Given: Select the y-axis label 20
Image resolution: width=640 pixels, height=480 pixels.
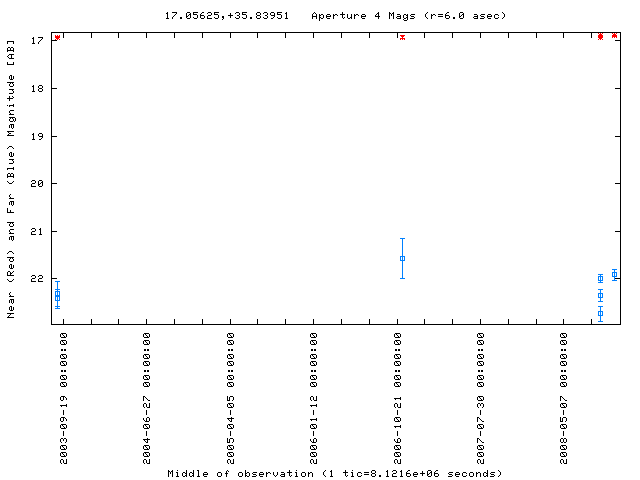Looking at the screenshot, I should pyautogui.click(x=37, y=184).
